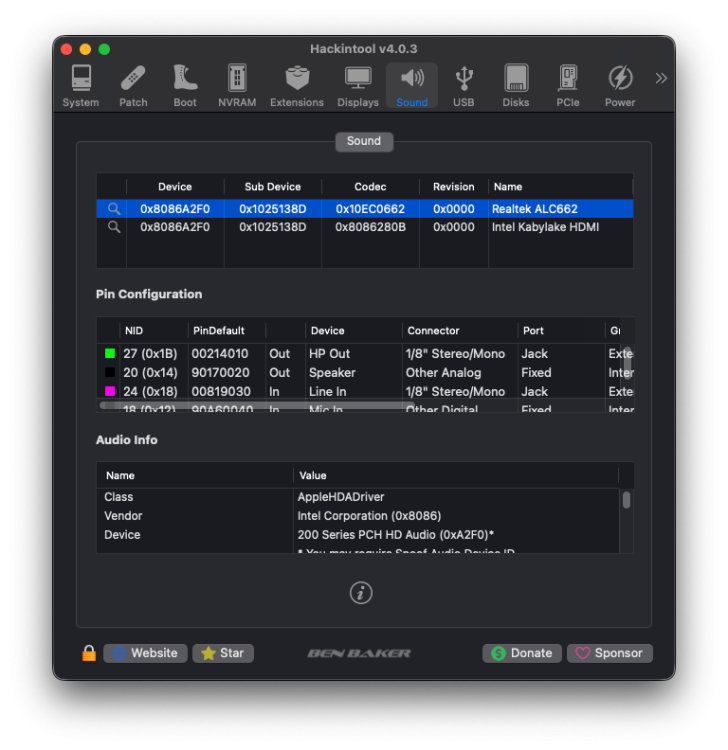Select pin row 24 (0x18)

pyautogui.click(x=364, y=392)
